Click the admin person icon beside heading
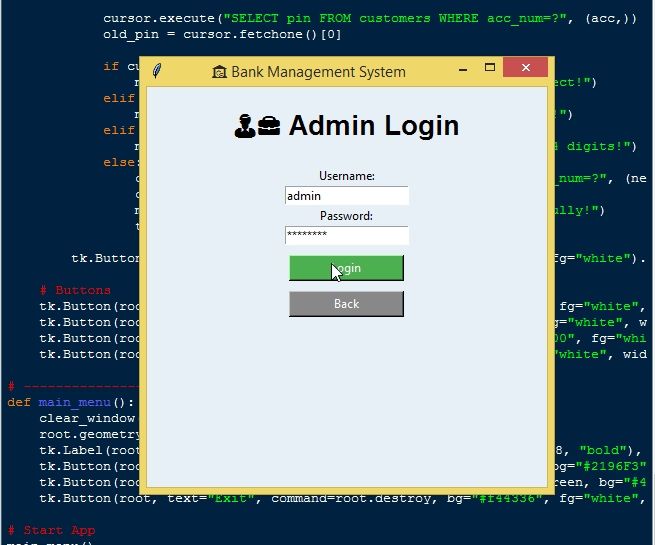The image size is (655, 545). pos(244,126)
